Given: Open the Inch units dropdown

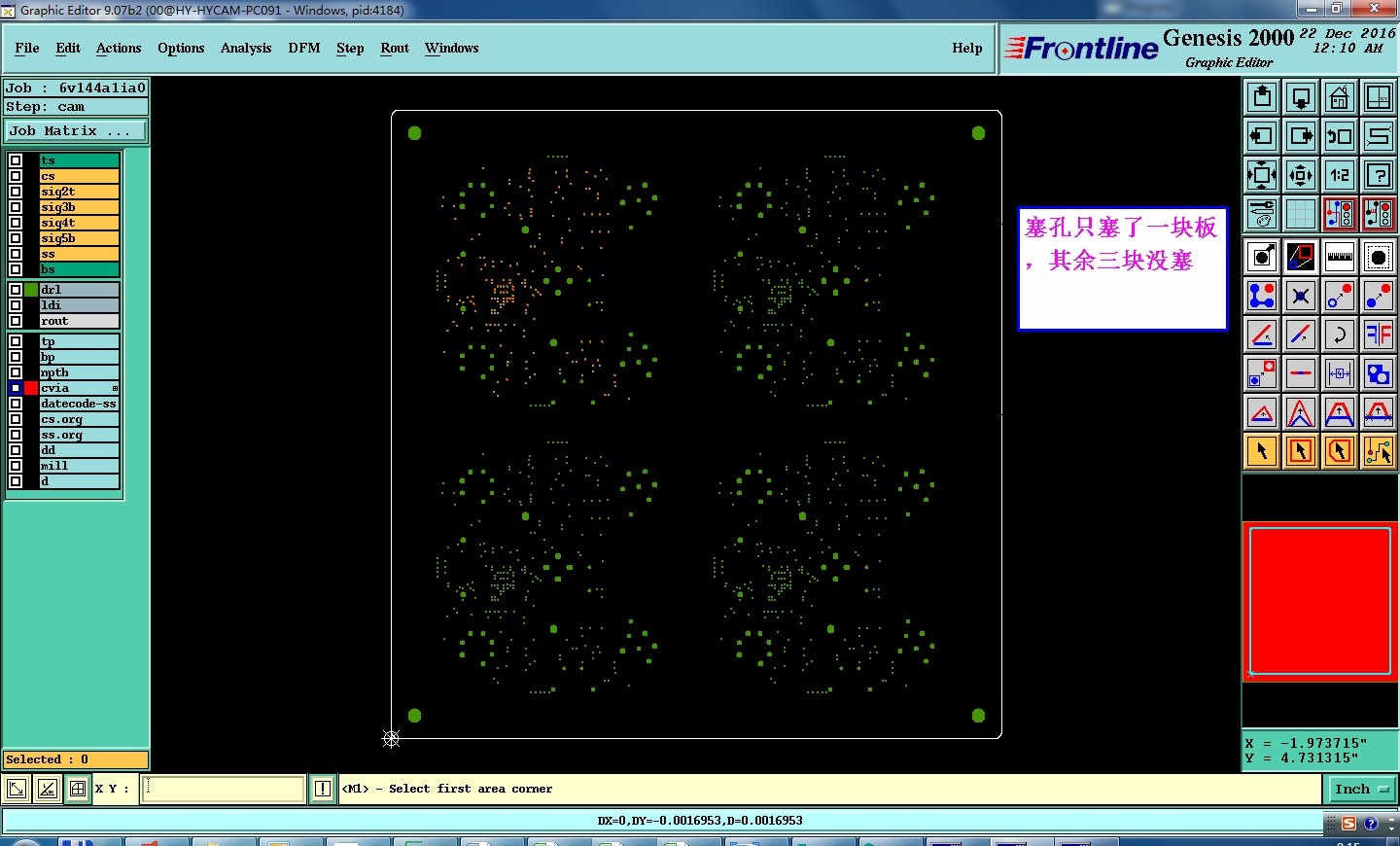Looking at the screenshot, I should (1362, 789).
